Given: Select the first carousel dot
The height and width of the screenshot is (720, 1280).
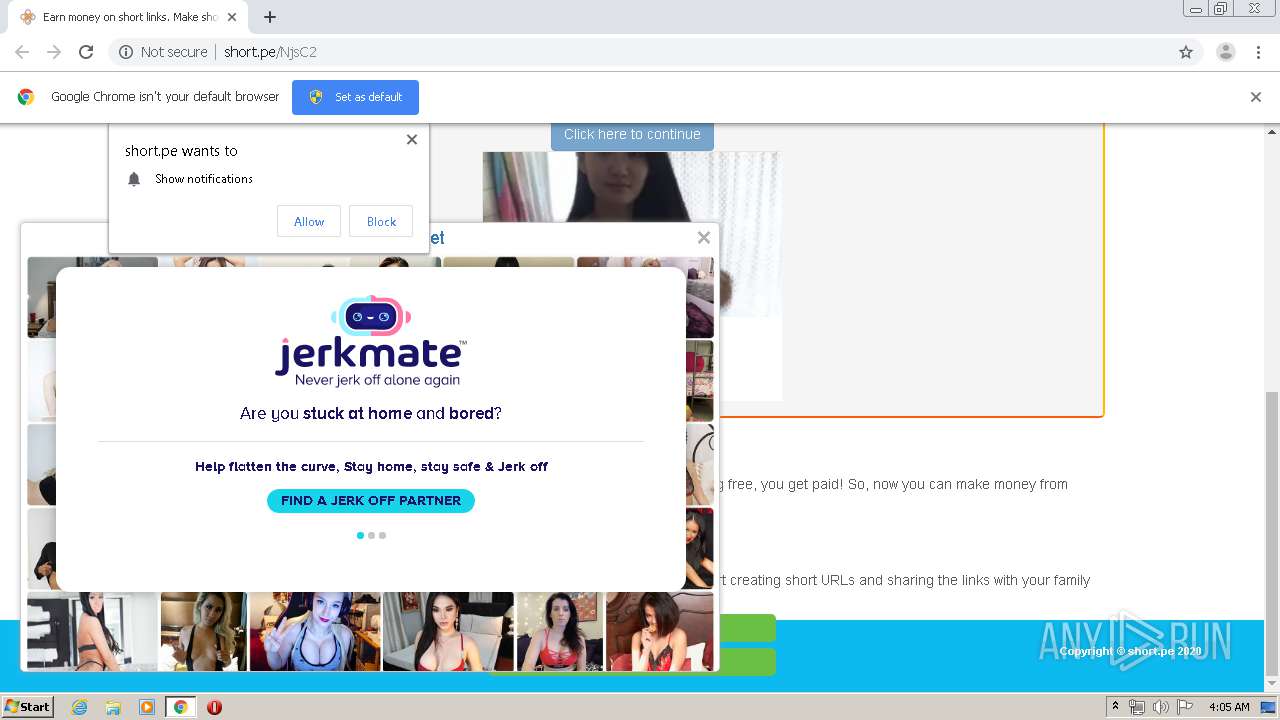Looking at the screenshot, I should click(x=360, y=535).
